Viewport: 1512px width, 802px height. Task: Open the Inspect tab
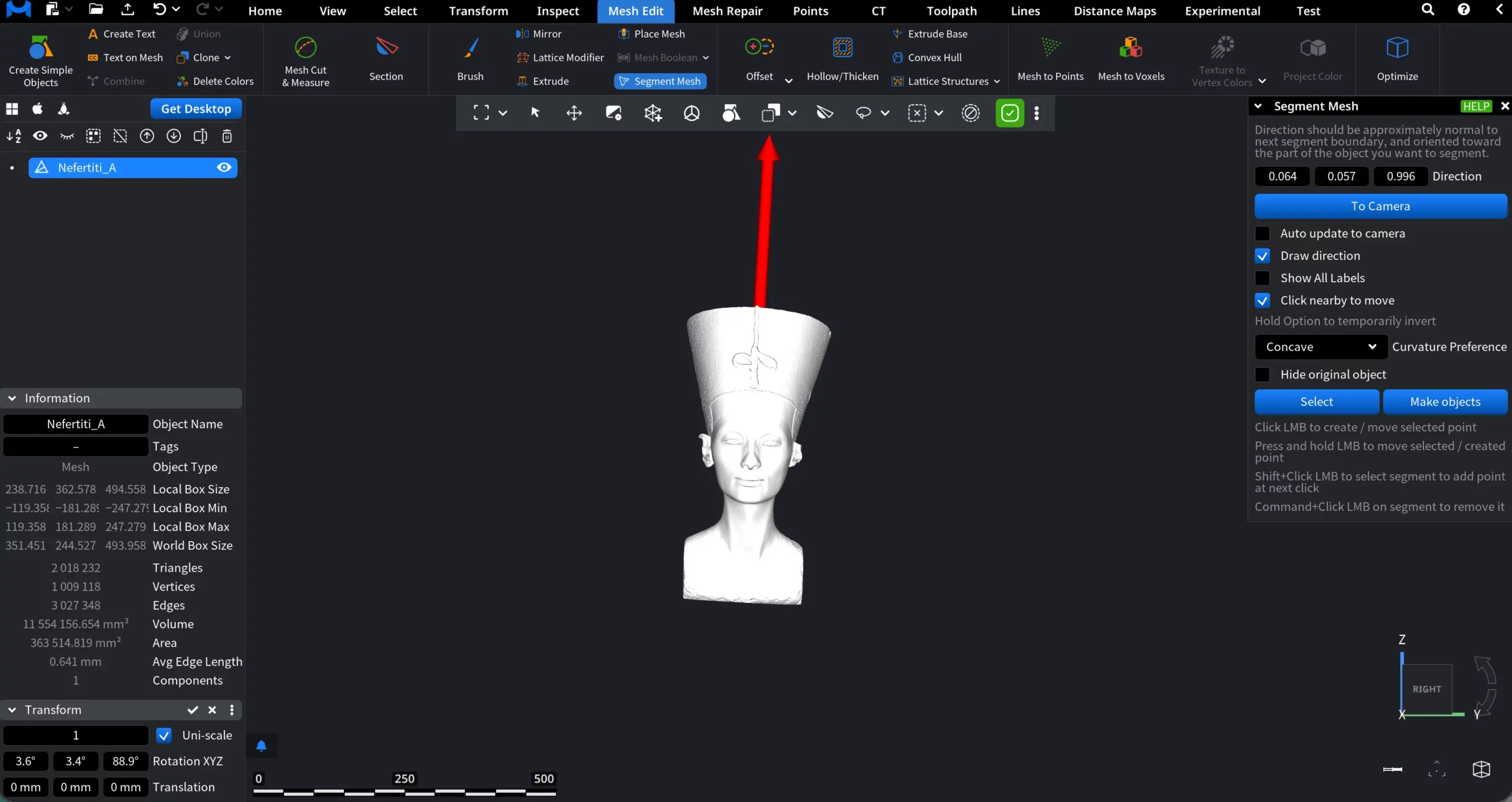558,11
